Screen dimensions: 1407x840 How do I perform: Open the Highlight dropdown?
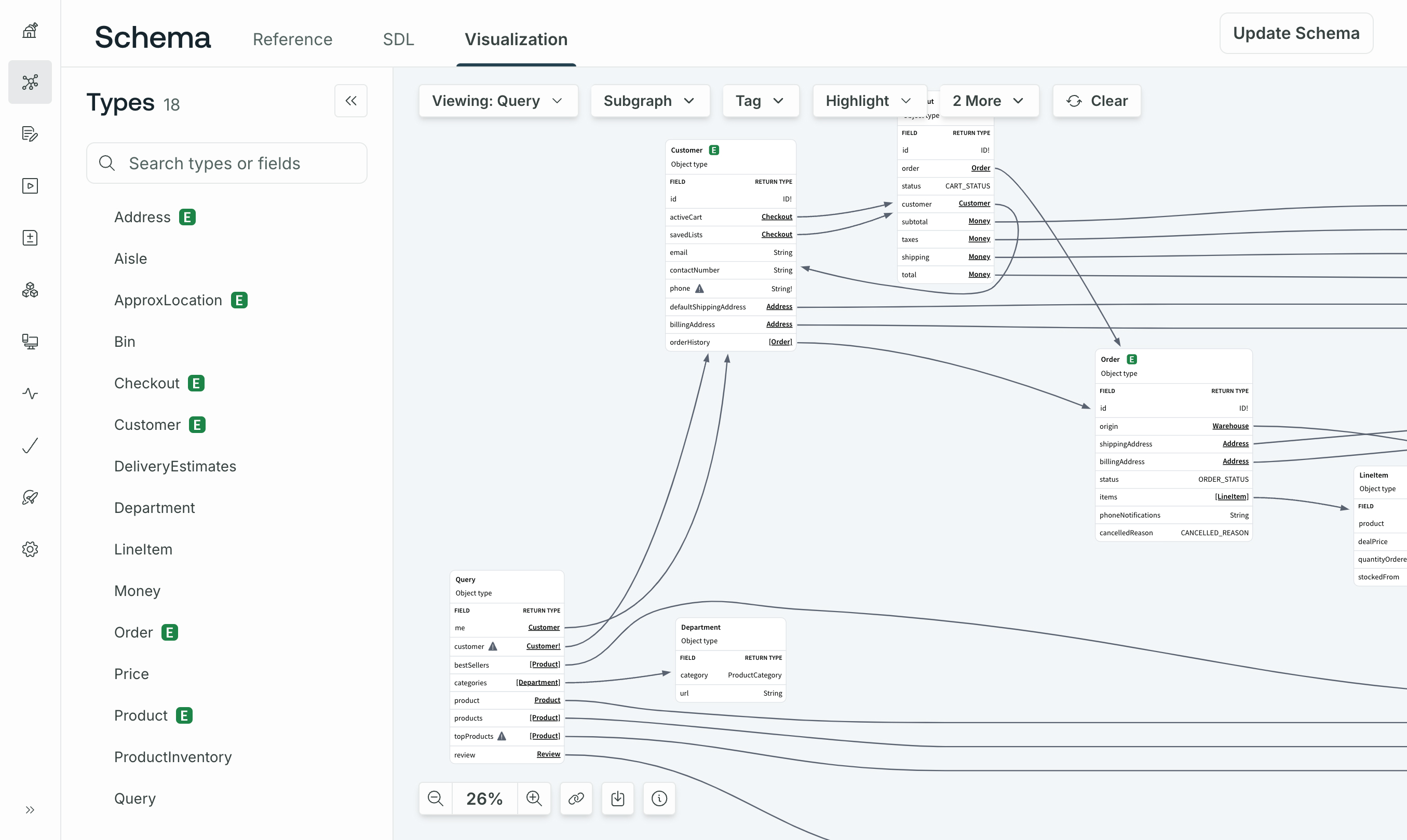coord(869,101)
